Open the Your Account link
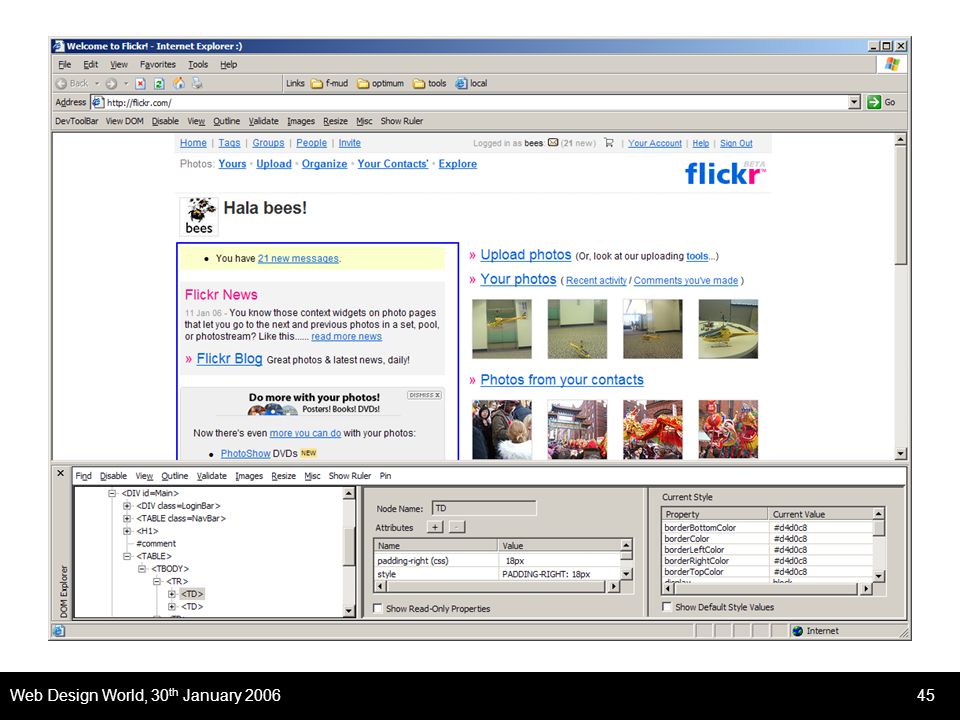This screenshot has width=960, height=720. 654,143
